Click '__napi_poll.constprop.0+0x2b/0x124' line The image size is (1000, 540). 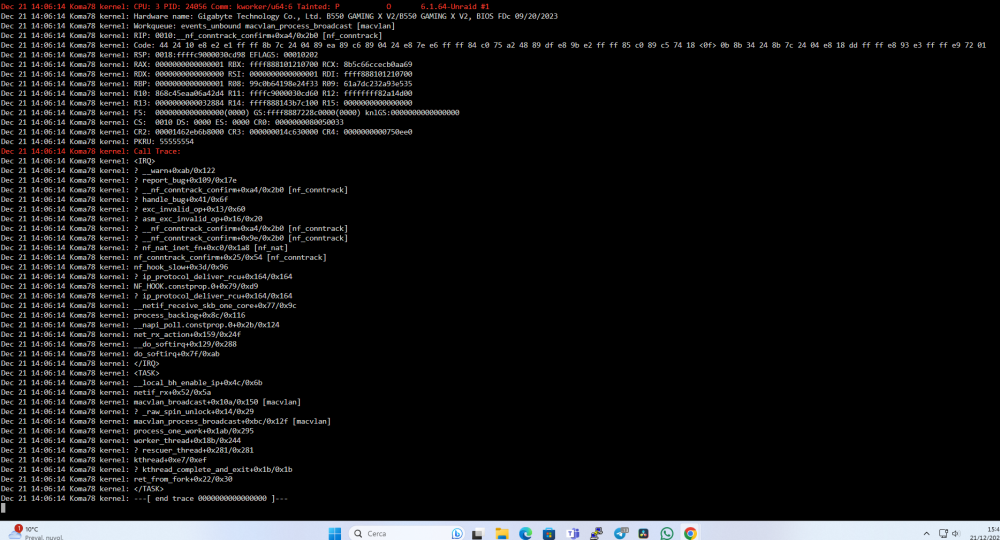point(140,325)
